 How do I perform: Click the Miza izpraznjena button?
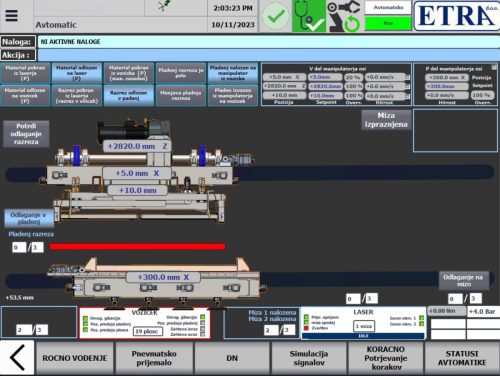tap(386, 120)
